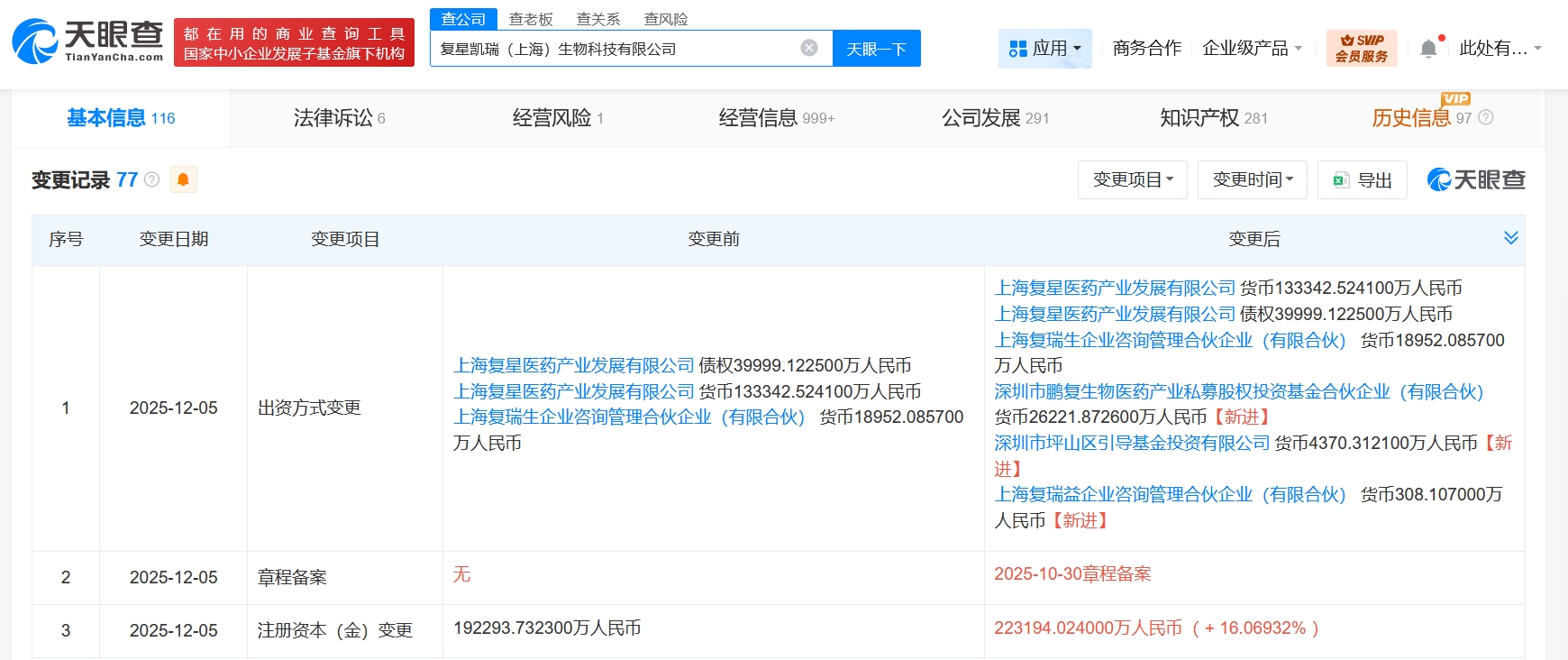Image resolution: width=1568 pixels, height=660 pixels.
Task: Open the 变更项目 filter dropdown
Action: (1132, 180)
